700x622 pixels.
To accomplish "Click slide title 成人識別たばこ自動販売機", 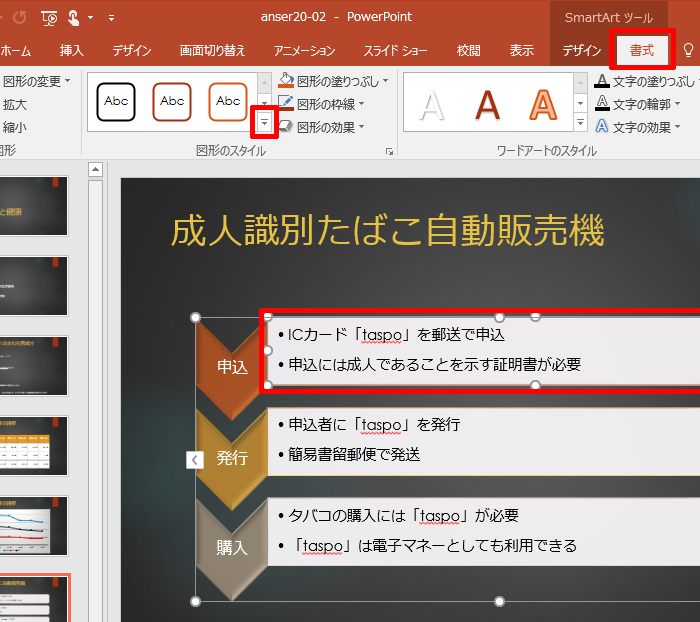I will [388, 231].
